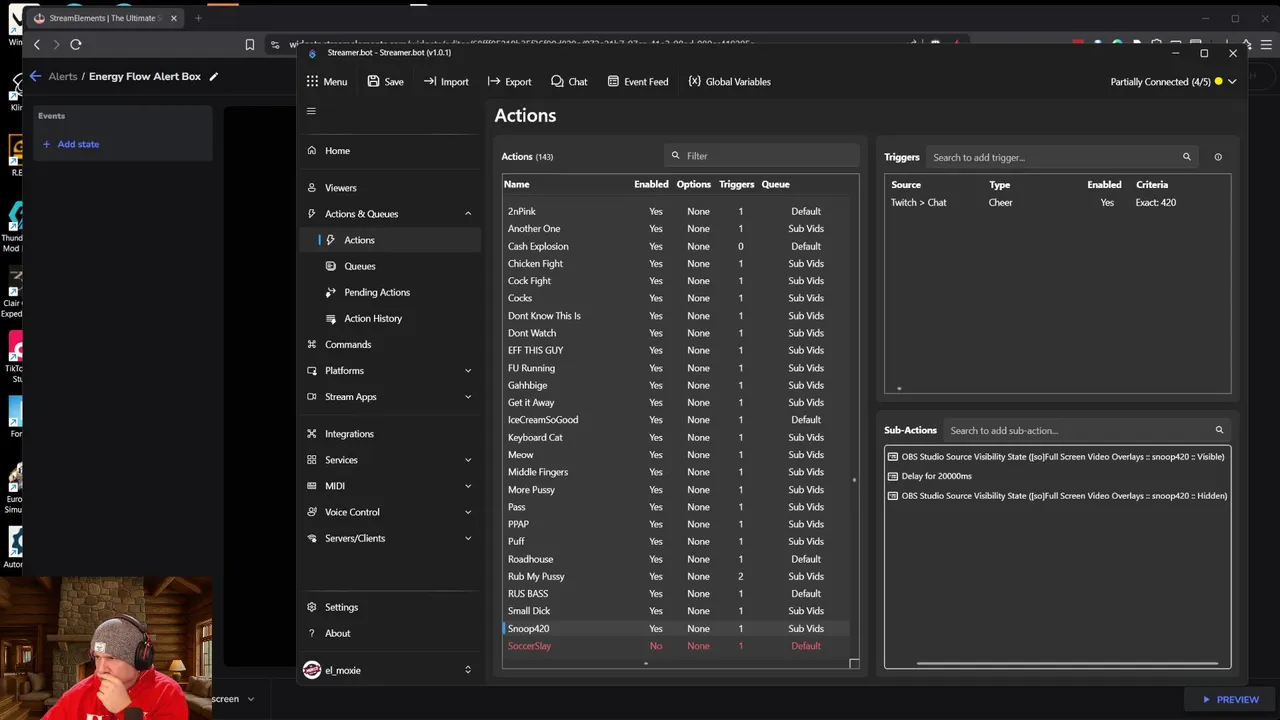Sort actions by Enabled column header
1280x720 pixels.
[651, 184]
